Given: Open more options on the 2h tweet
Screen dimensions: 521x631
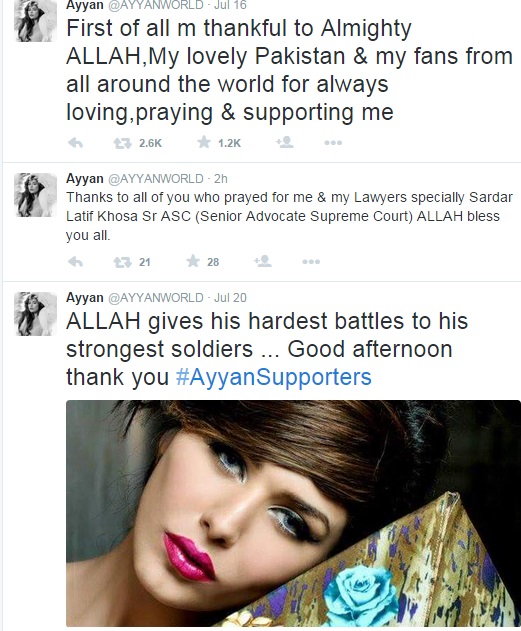Looking at the screenshot, I should [311, 262].
